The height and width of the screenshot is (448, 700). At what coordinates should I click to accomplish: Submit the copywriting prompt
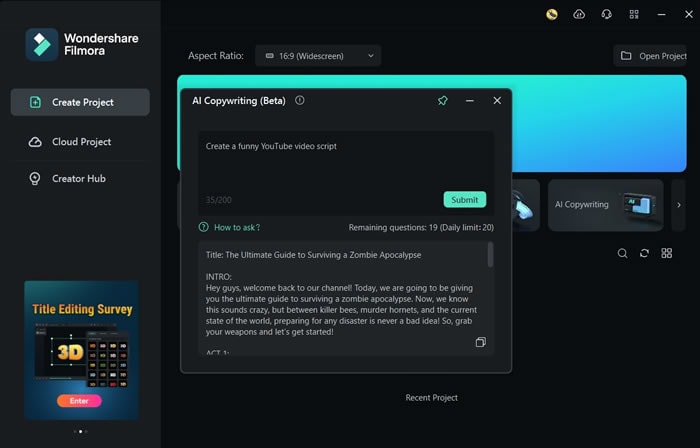[x=465, y=199]
